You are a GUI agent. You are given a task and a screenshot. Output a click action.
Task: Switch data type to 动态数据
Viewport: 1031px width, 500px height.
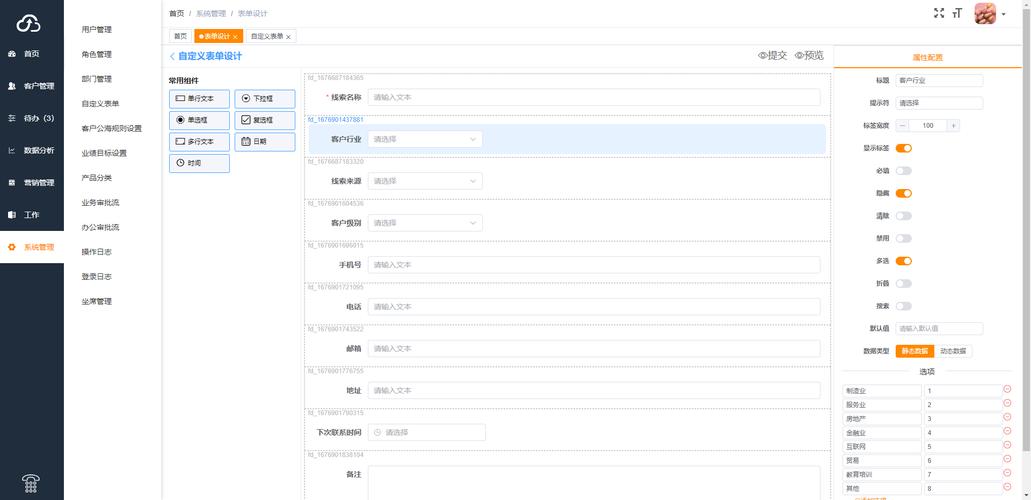(953, 351)
